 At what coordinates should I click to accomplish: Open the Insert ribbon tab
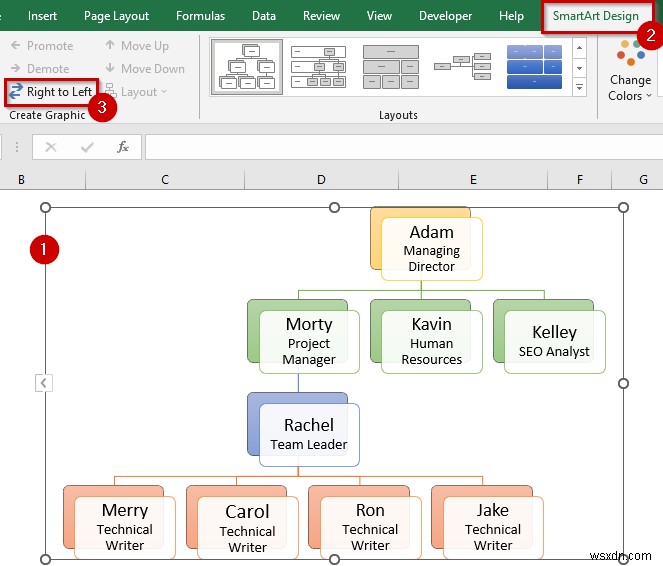pos(42,16)
